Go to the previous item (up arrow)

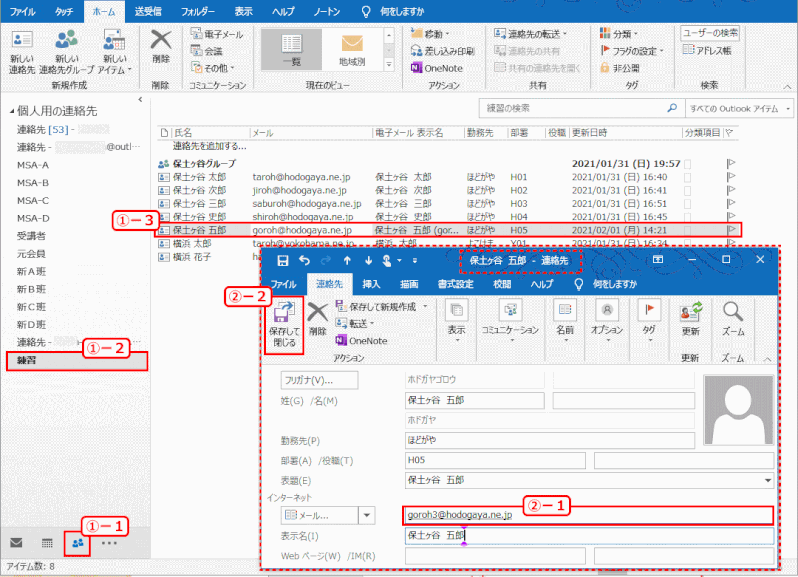coord(347,261)
